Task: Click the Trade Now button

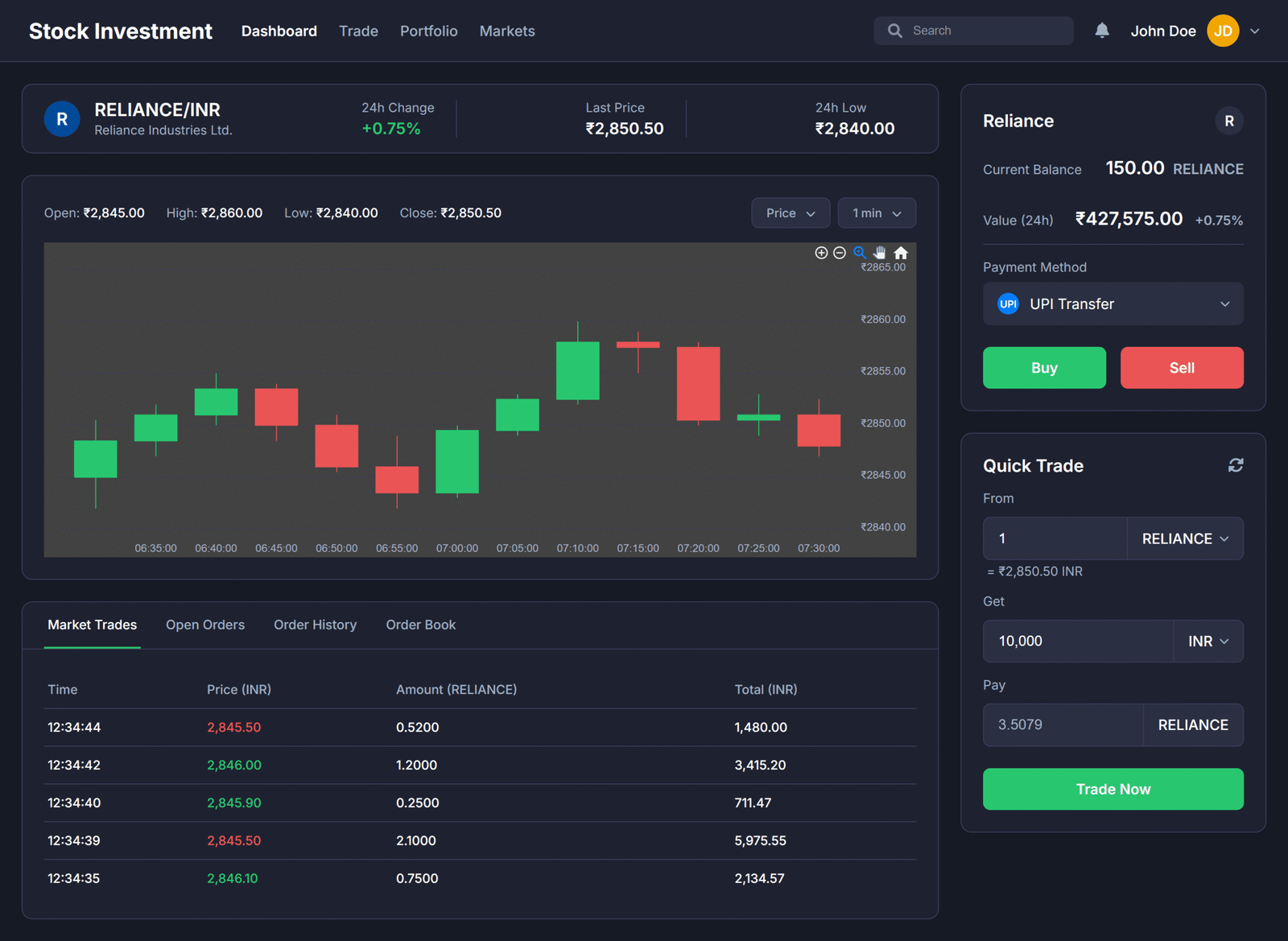Action: 1113,789
